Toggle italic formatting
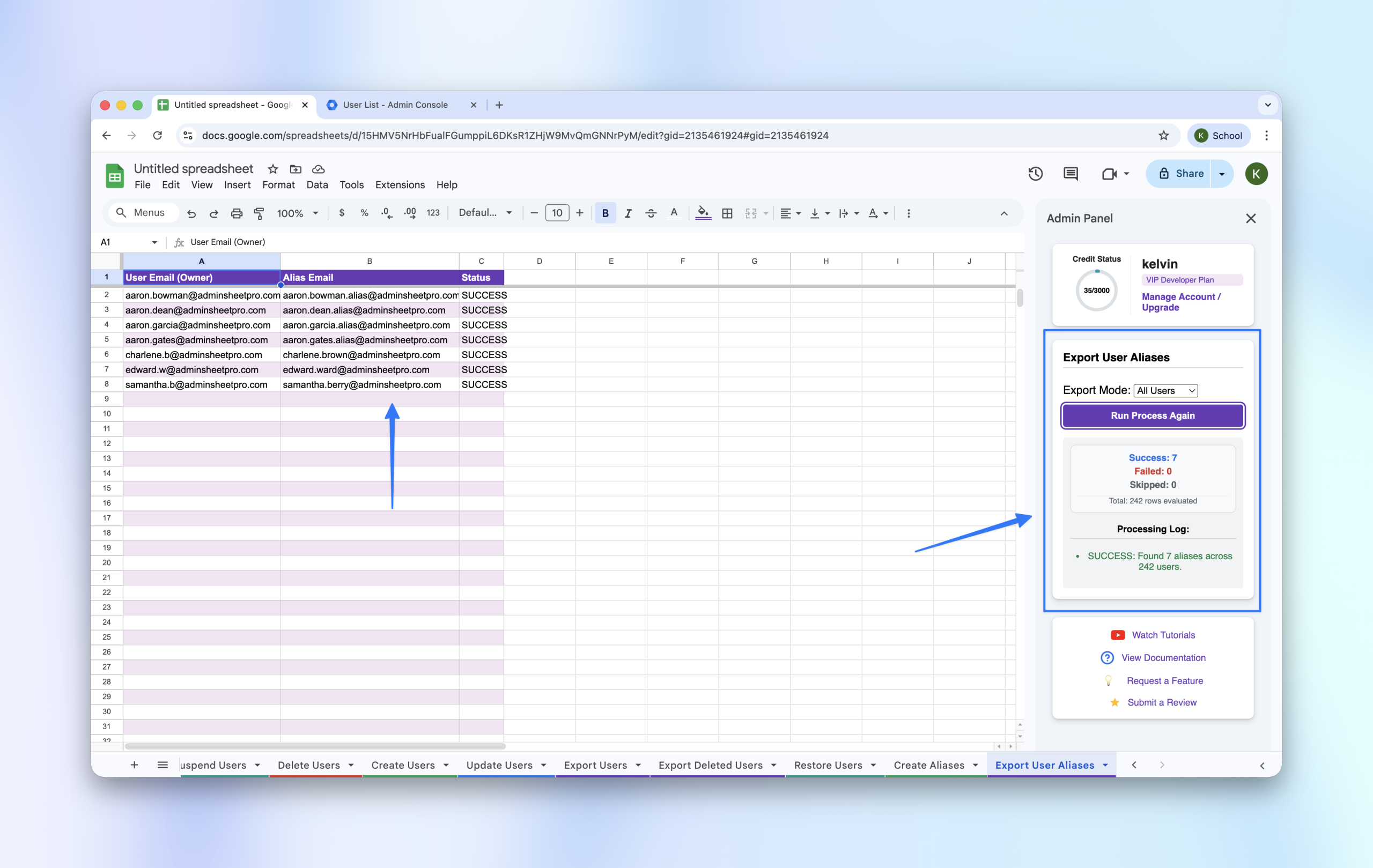Screen dimensions: 1373x868 click(628, 213)
